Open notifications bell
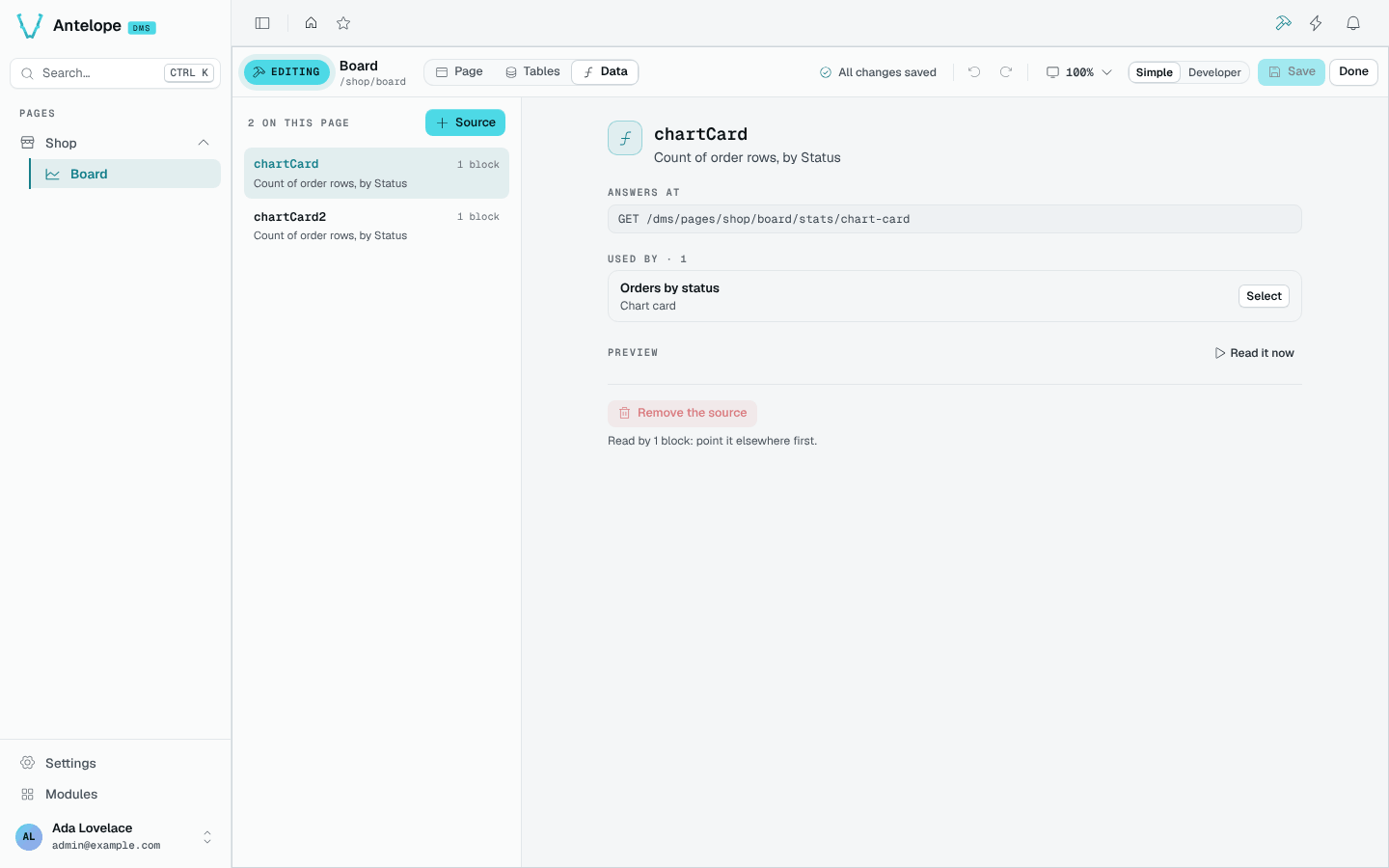The height and width of the screenshot is (868, 1389). 1353,23
